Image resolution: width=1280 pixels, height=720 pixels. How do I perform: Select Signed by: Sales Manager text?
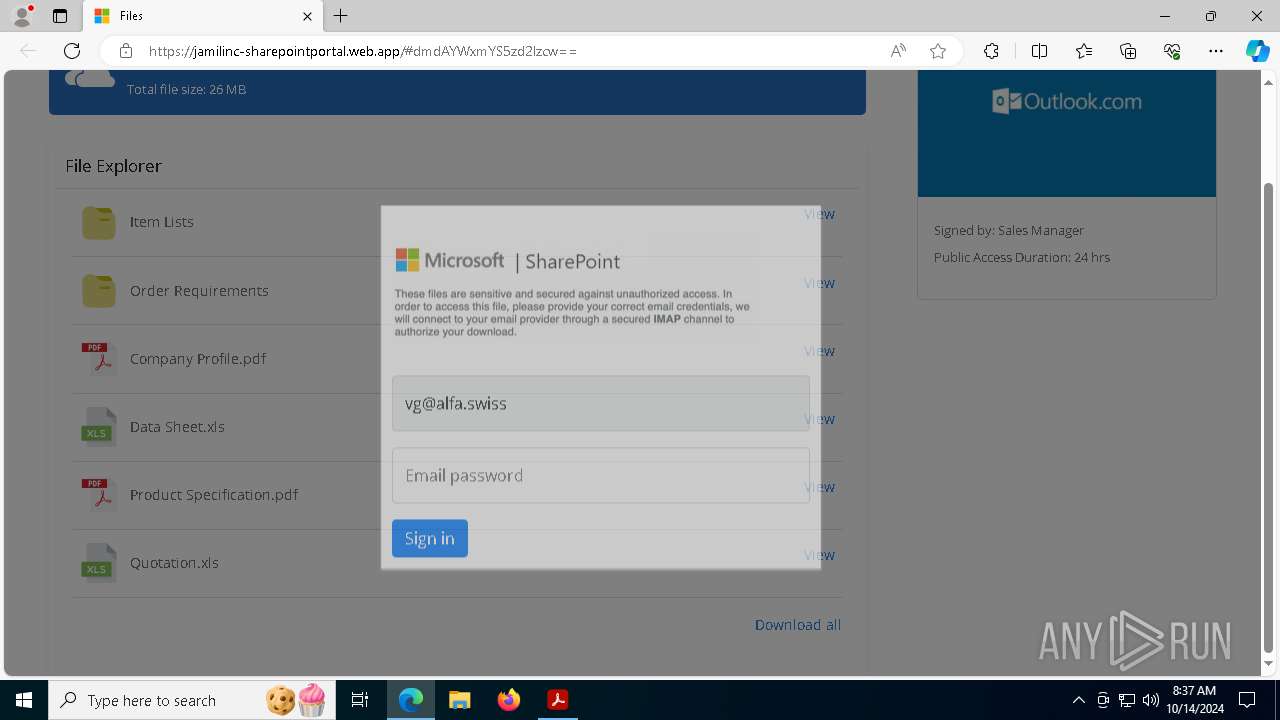pyautogui.click(x=1009, y=231)
